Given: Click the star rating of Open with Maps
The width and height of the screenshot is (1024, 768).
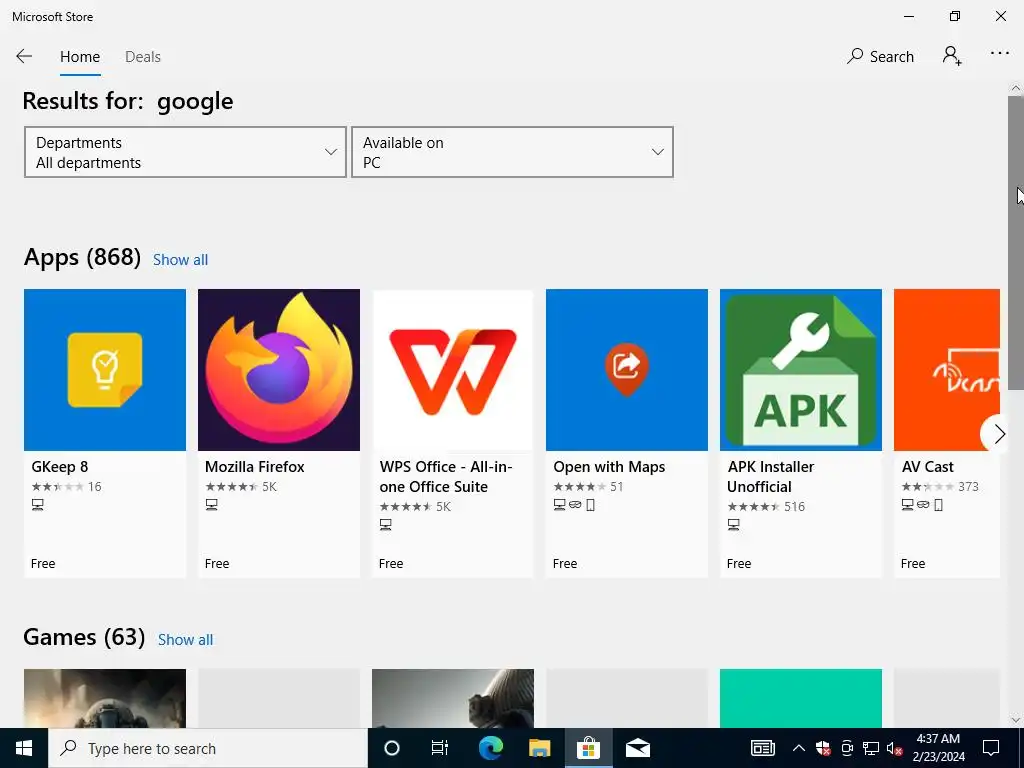Looking at the screenshot, I should 579,487.
